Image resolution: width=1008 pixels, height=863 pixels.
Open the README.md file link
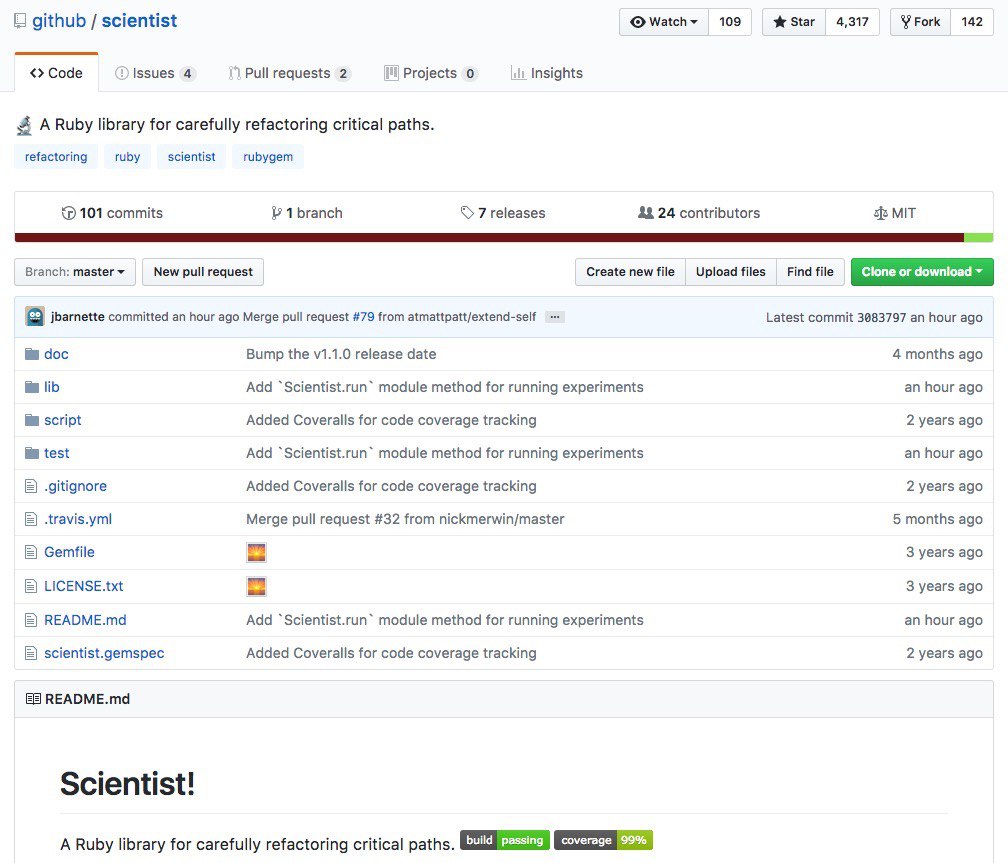tap(86, 620)
